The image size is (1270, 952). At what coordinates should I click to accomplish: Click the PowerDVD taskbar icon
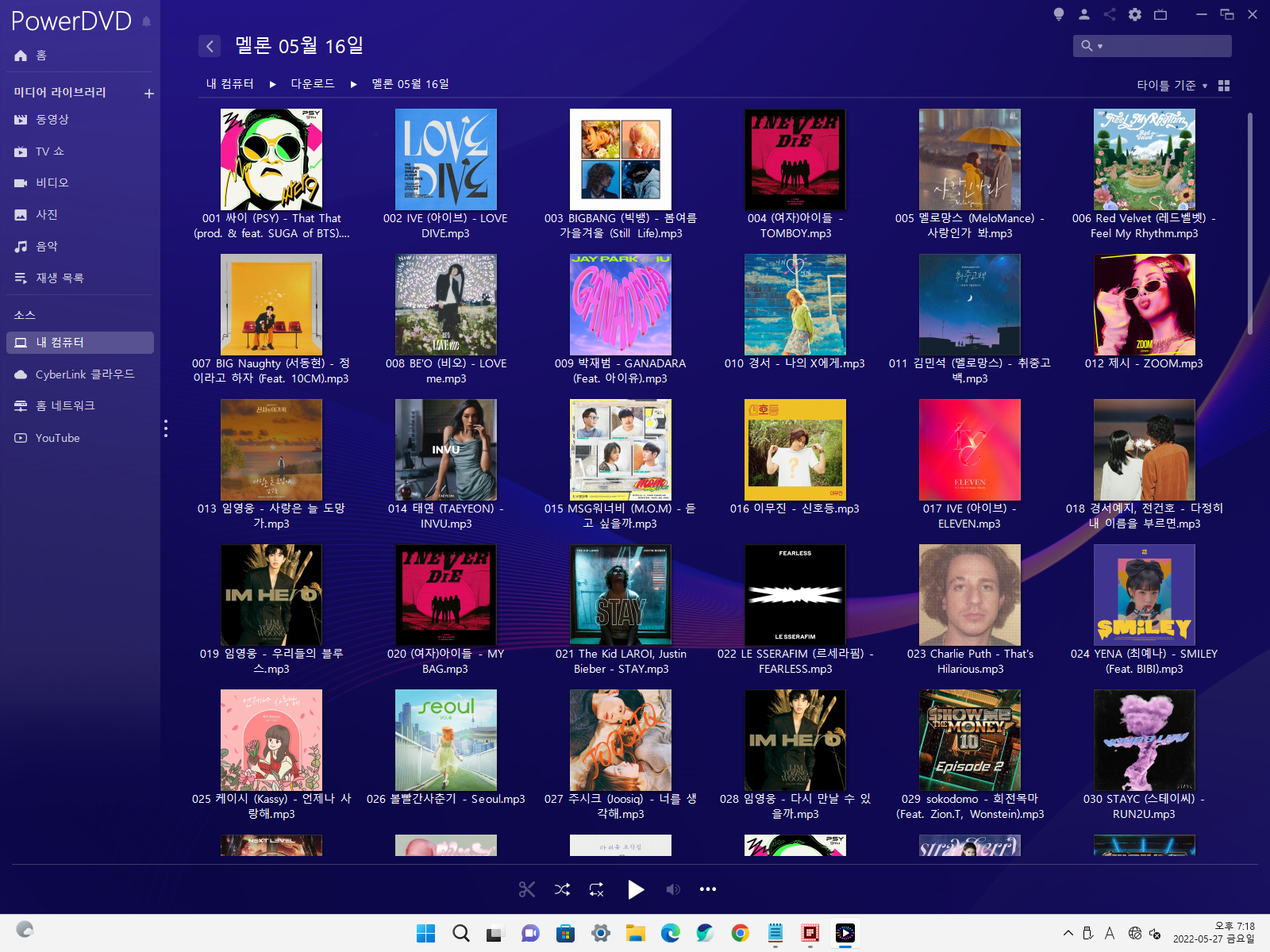click(845, 933)
